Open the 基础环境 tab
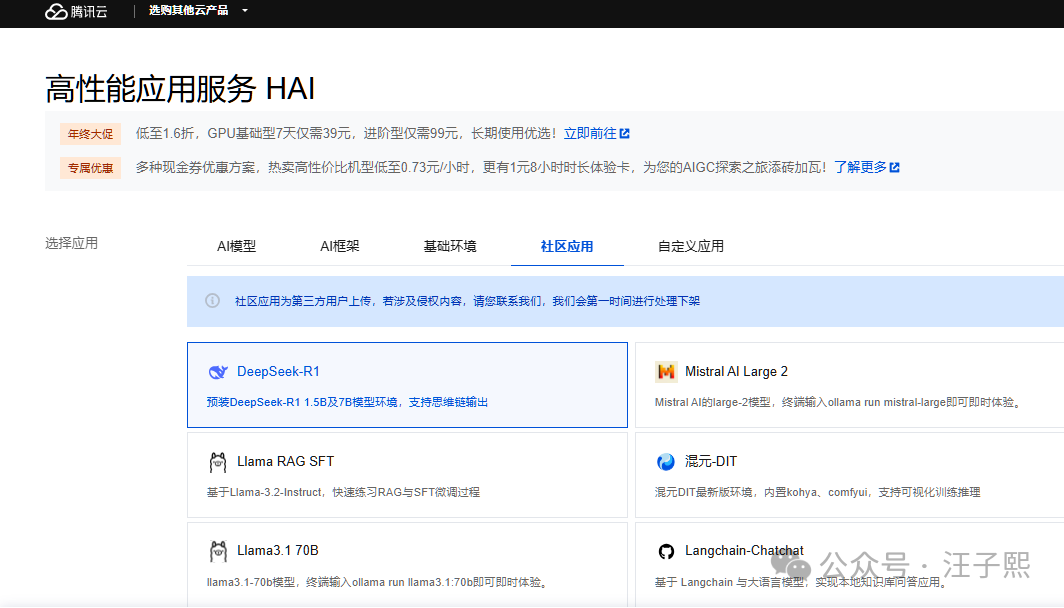The width and height of the screenshot is (1064, 608). tap(450, 246)
